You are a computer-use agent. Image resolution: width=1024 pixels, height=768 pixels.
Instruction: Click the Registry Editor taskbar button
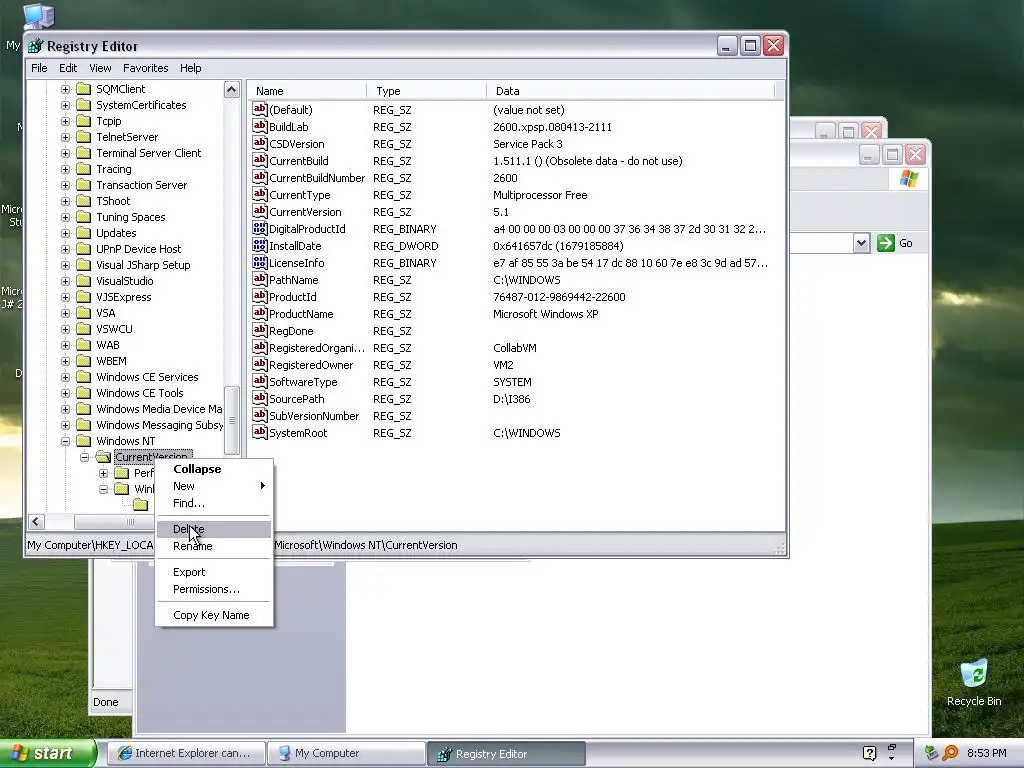pos(506,754)
